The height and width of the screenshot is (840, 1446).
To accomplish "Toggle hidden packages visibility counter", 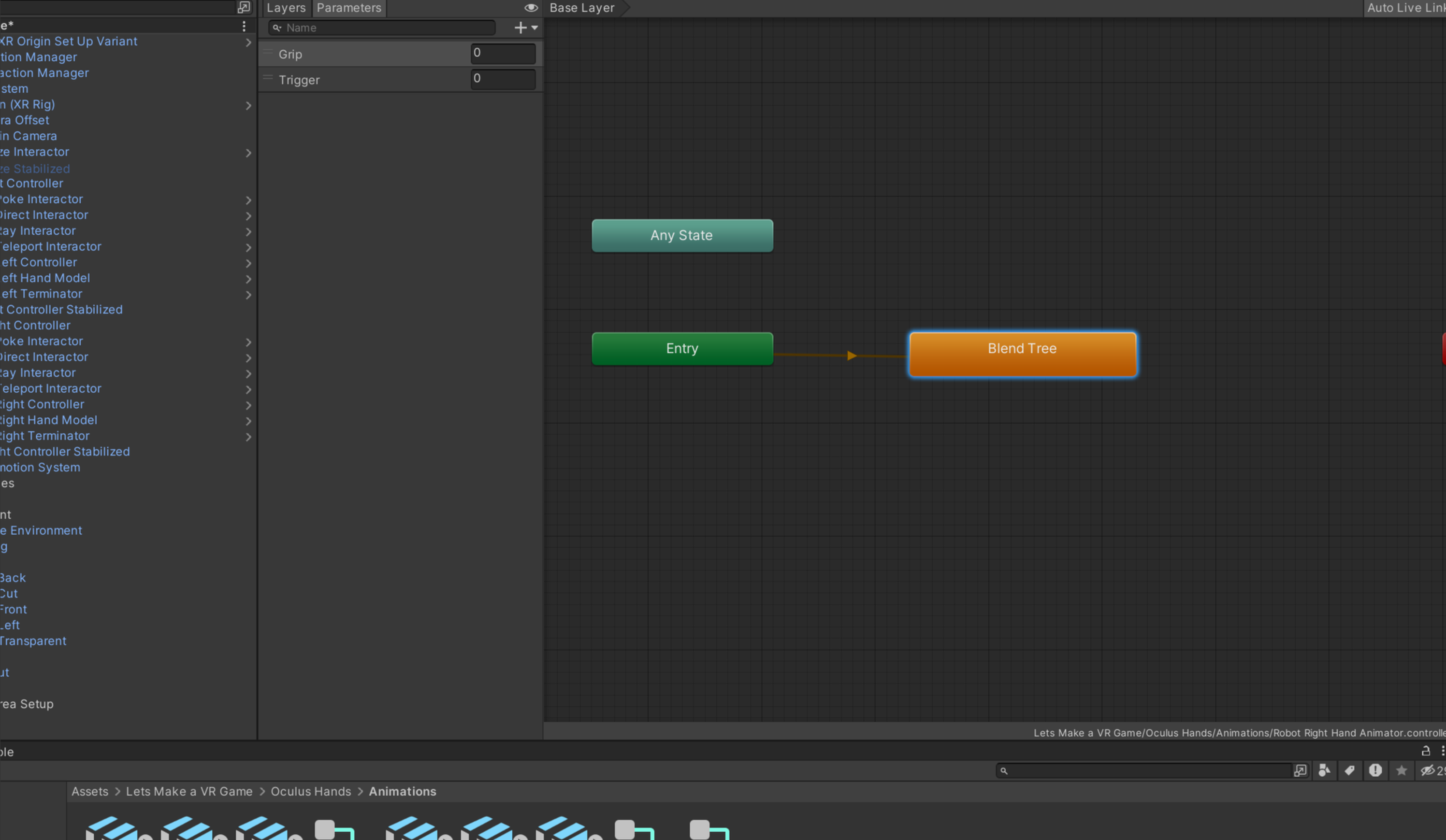I will pos(1431,770).
